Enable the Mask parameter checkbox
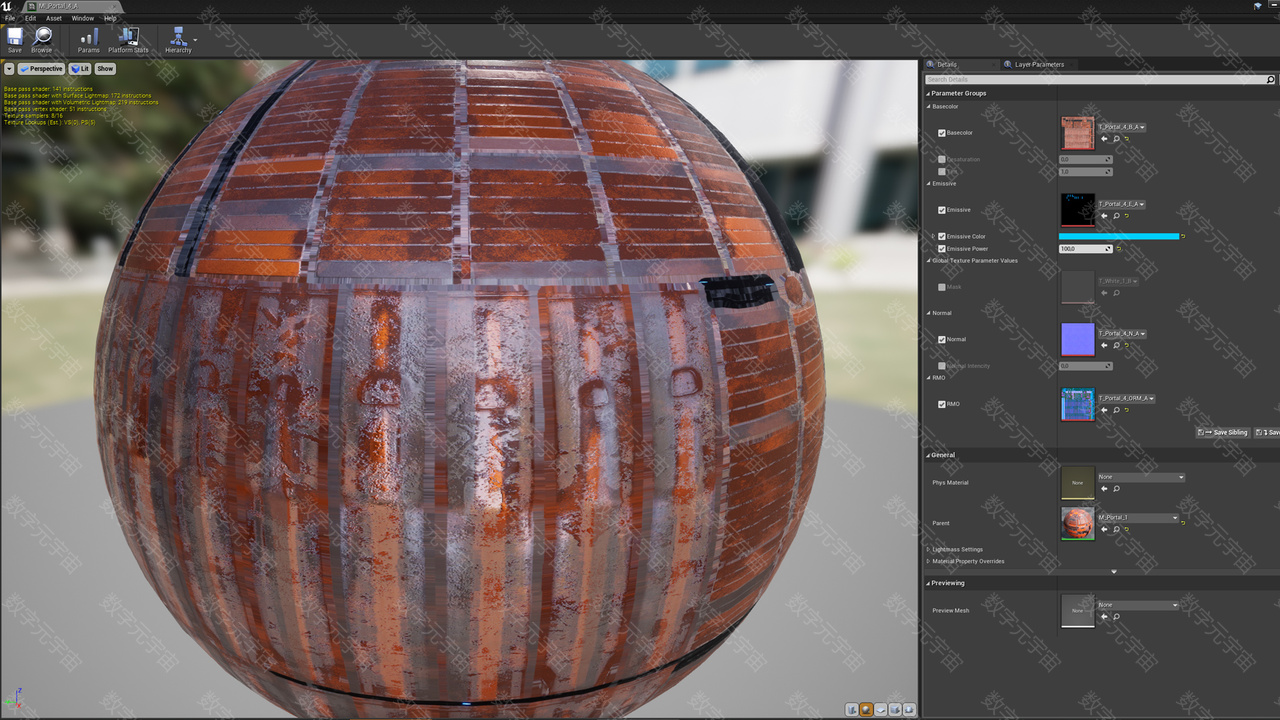 pyautogui.click(x=942, y=287)
